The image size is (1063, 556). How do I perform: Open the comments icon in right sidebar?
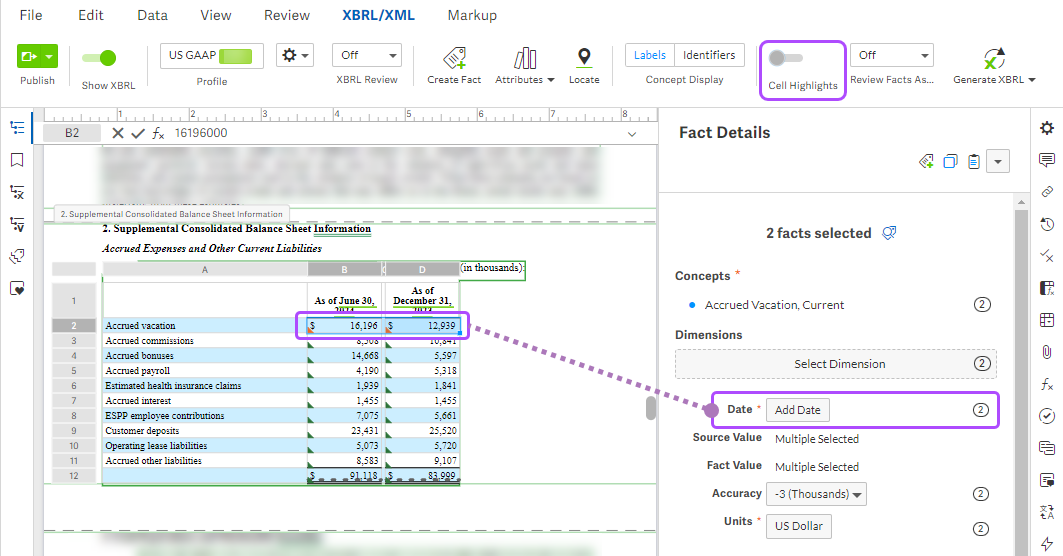point(1047,160)
